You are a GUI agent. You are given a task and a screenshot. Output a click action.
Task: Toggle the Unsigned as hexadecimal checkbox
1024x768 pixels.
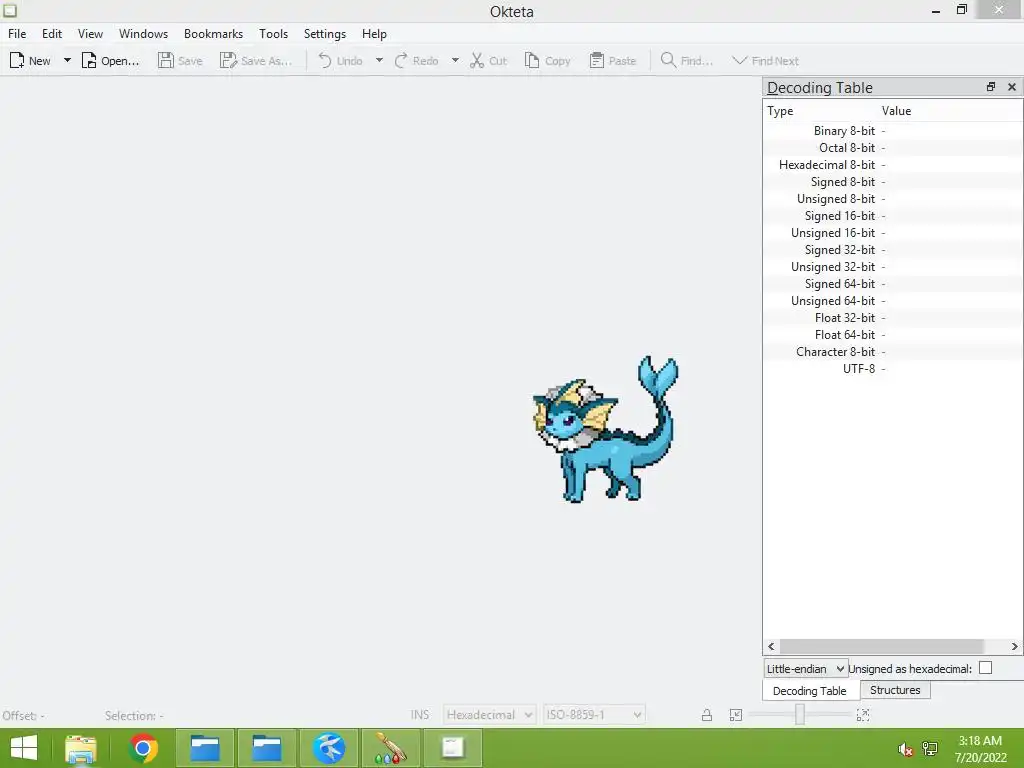(x=985, y=667)
